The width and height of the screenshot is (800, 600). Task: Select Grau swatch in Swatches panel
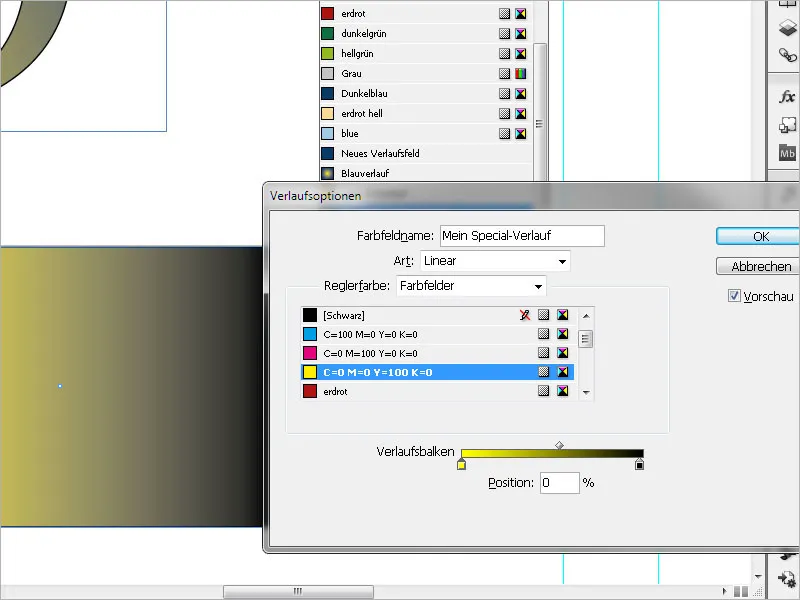point(426,73)
